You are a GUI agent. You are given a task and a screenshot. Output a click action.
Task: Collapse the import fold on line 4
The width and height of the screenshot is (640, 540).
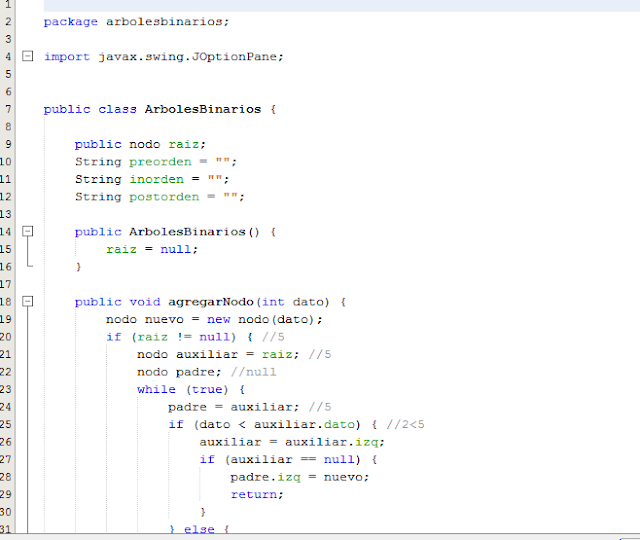(x=27, y=56)
